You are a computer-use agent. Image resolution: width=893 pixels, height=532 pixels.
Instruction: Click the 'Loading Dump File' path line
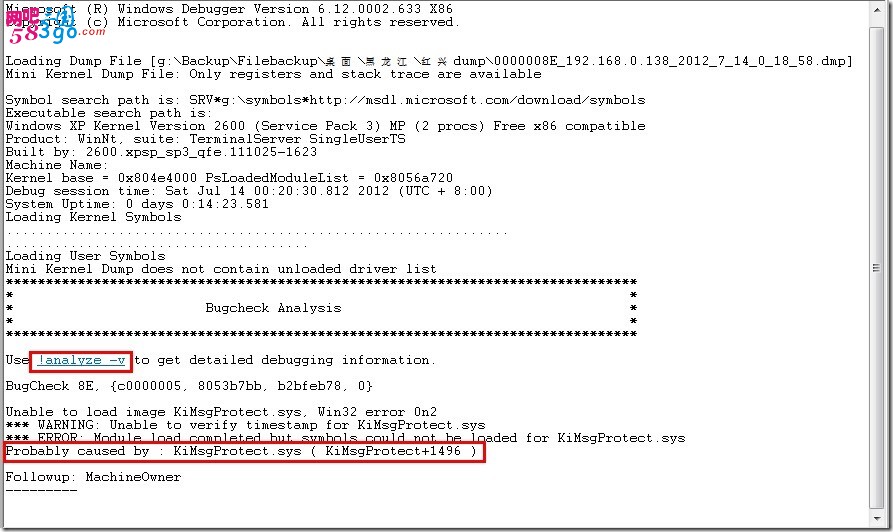coord(428,61)
